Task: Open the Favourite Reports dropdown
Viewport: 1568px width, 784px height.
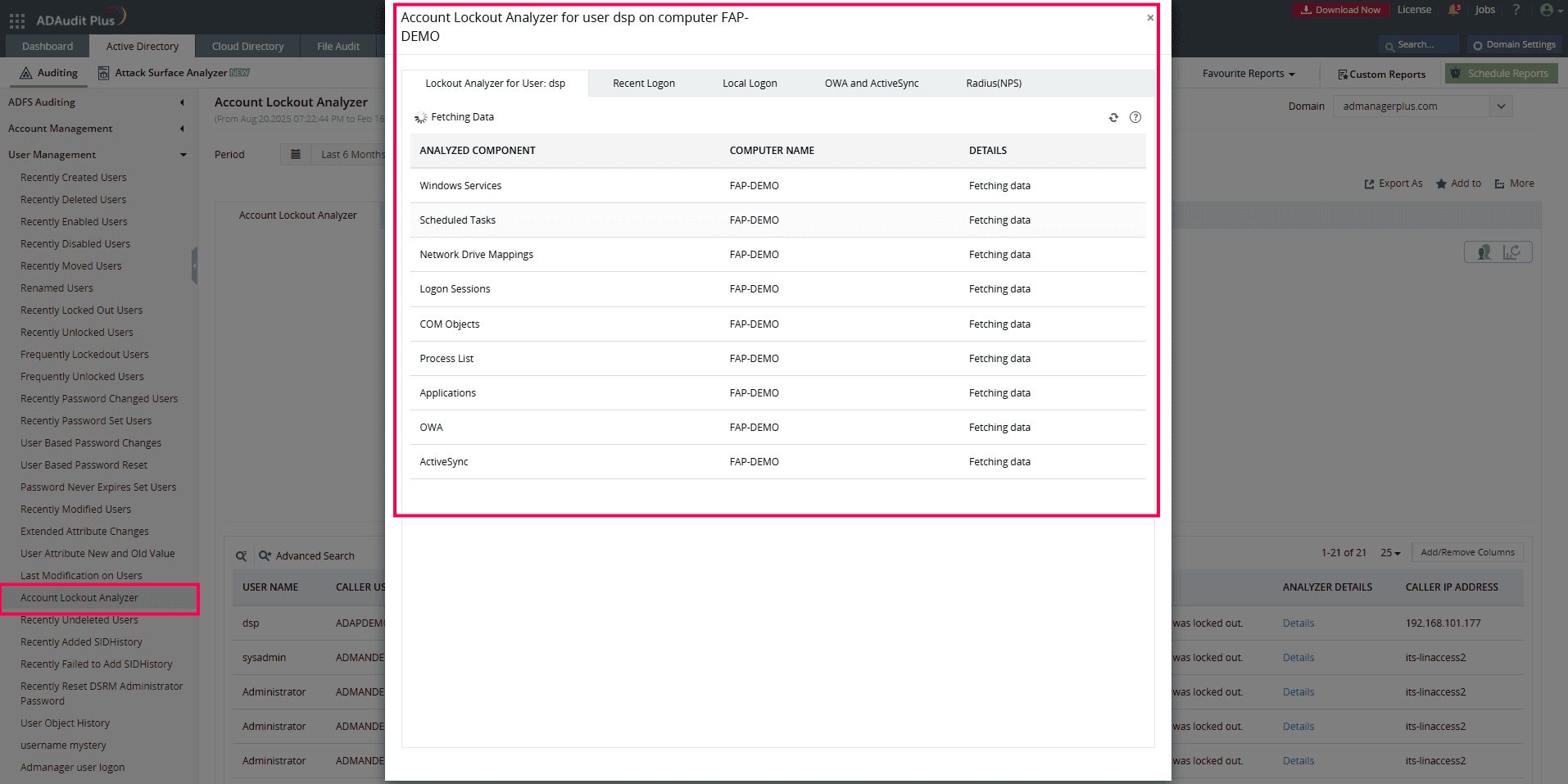Action: [1249, 74]
